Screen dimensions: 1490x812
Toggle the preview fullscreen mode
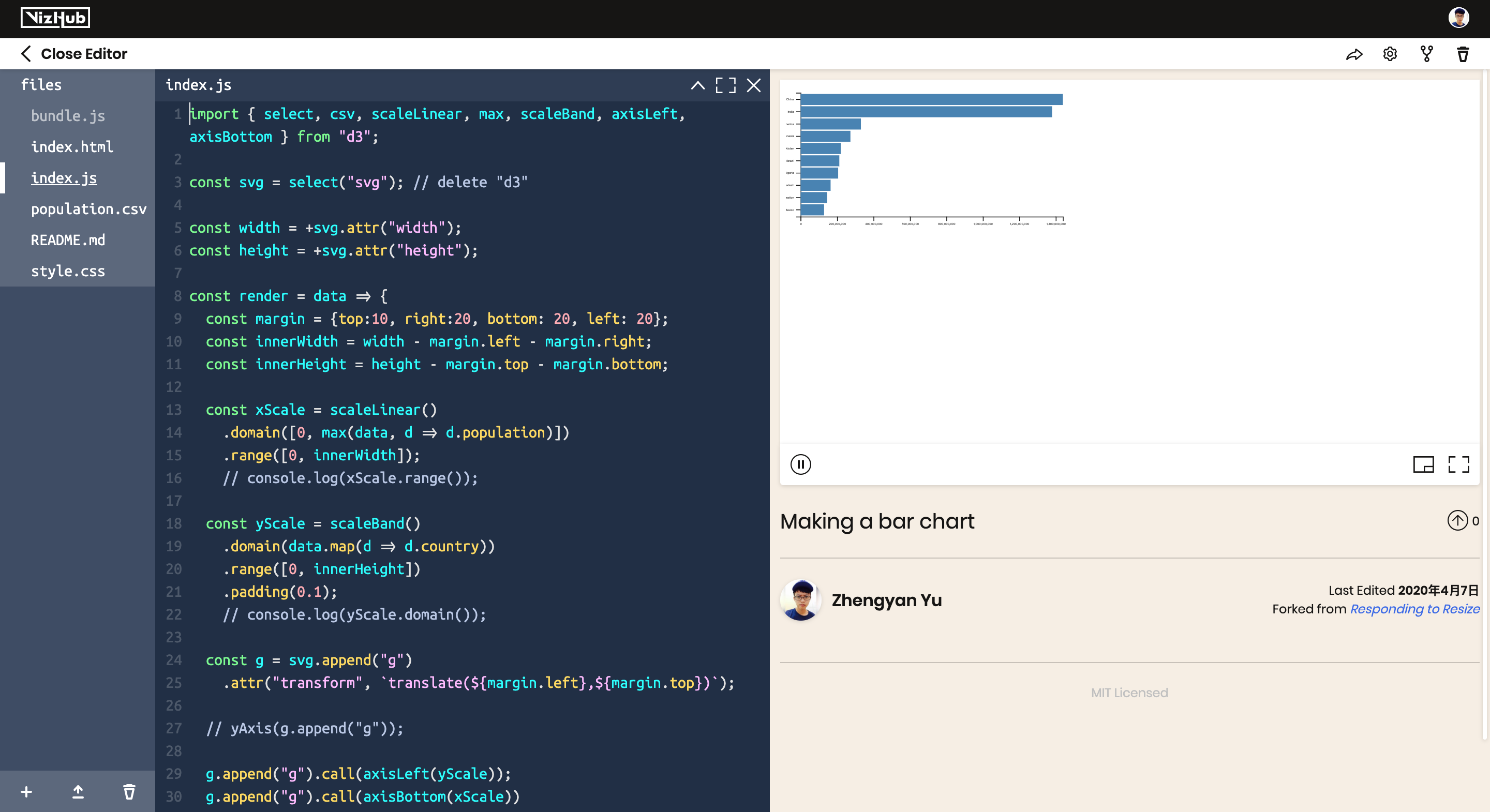[1458, 464]
